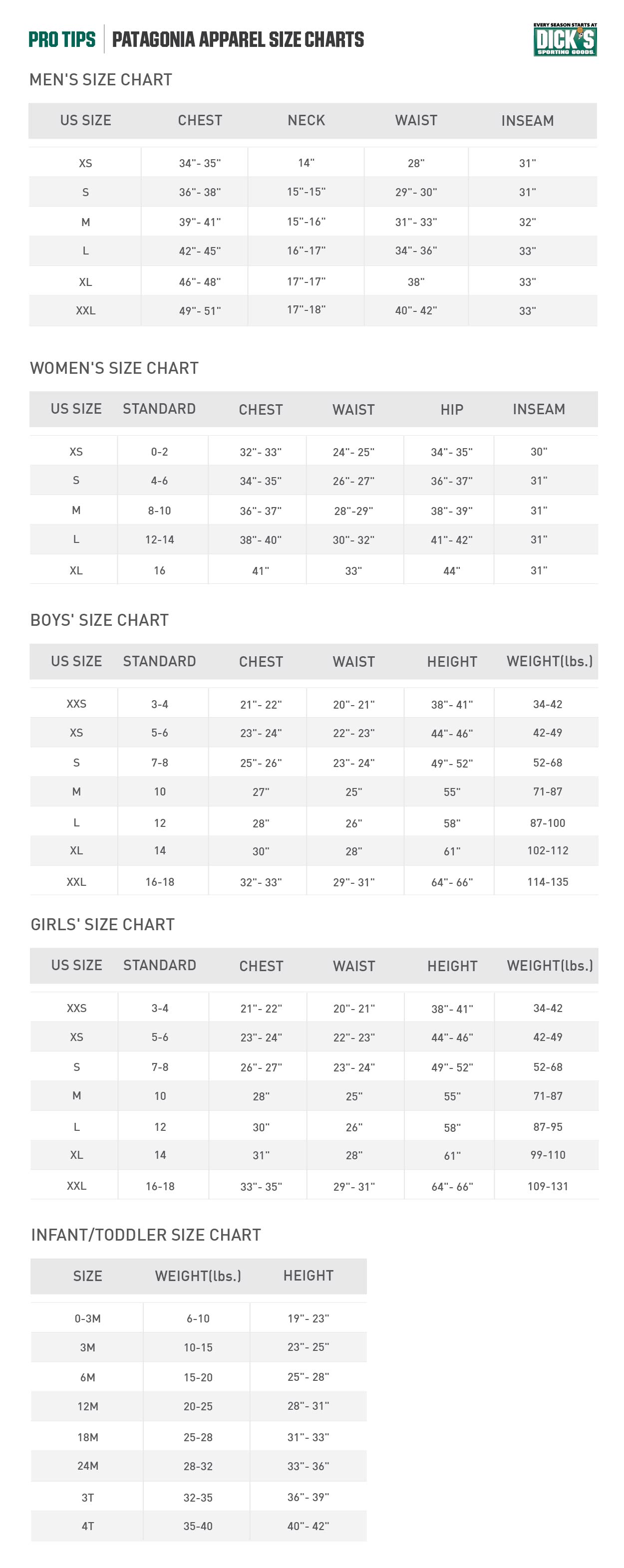Click infant height value 40"- 42"
The image size is (624, 1568).
point(308,1526)
